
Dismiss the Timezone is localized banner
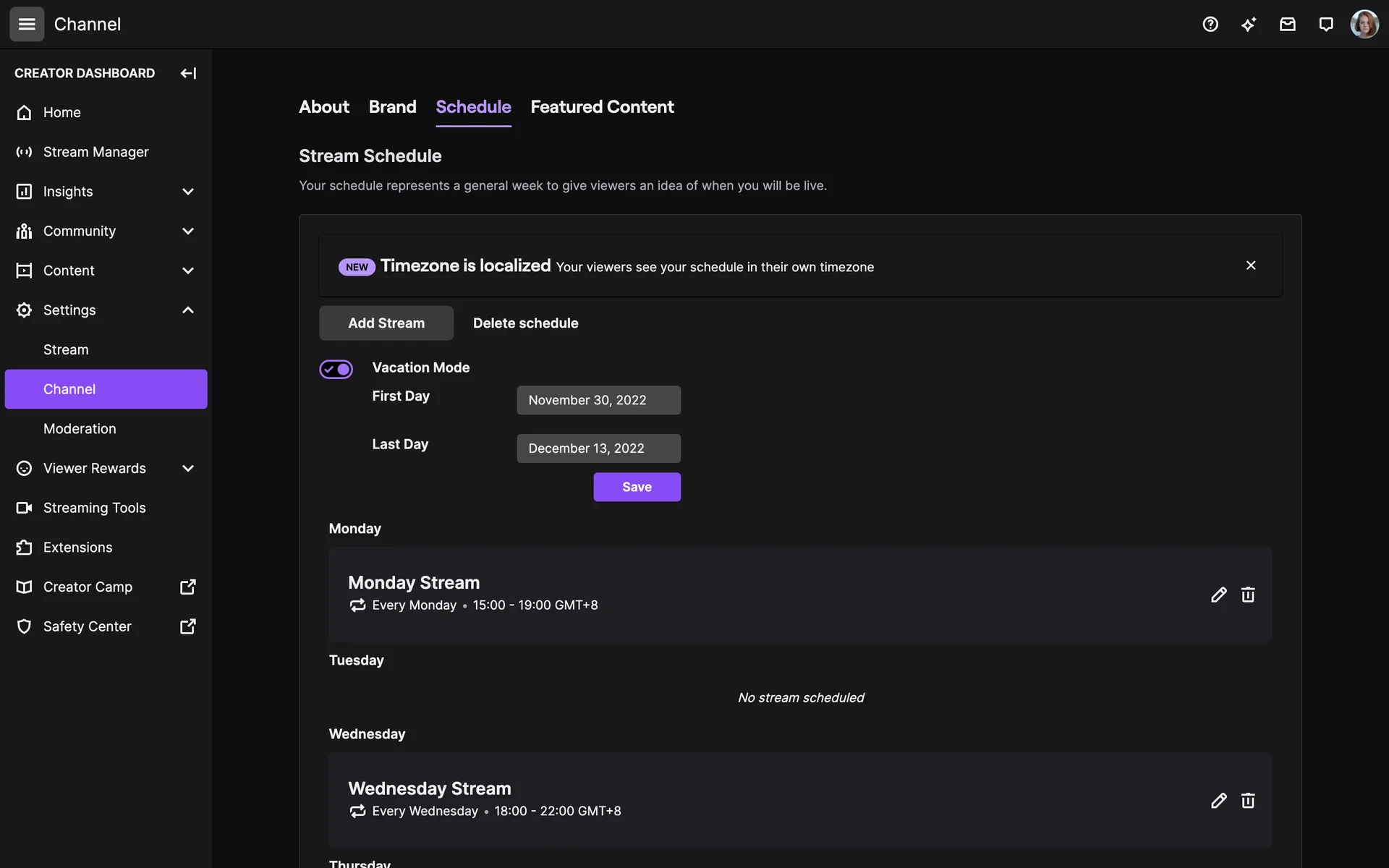click(x=1251, y=265)
